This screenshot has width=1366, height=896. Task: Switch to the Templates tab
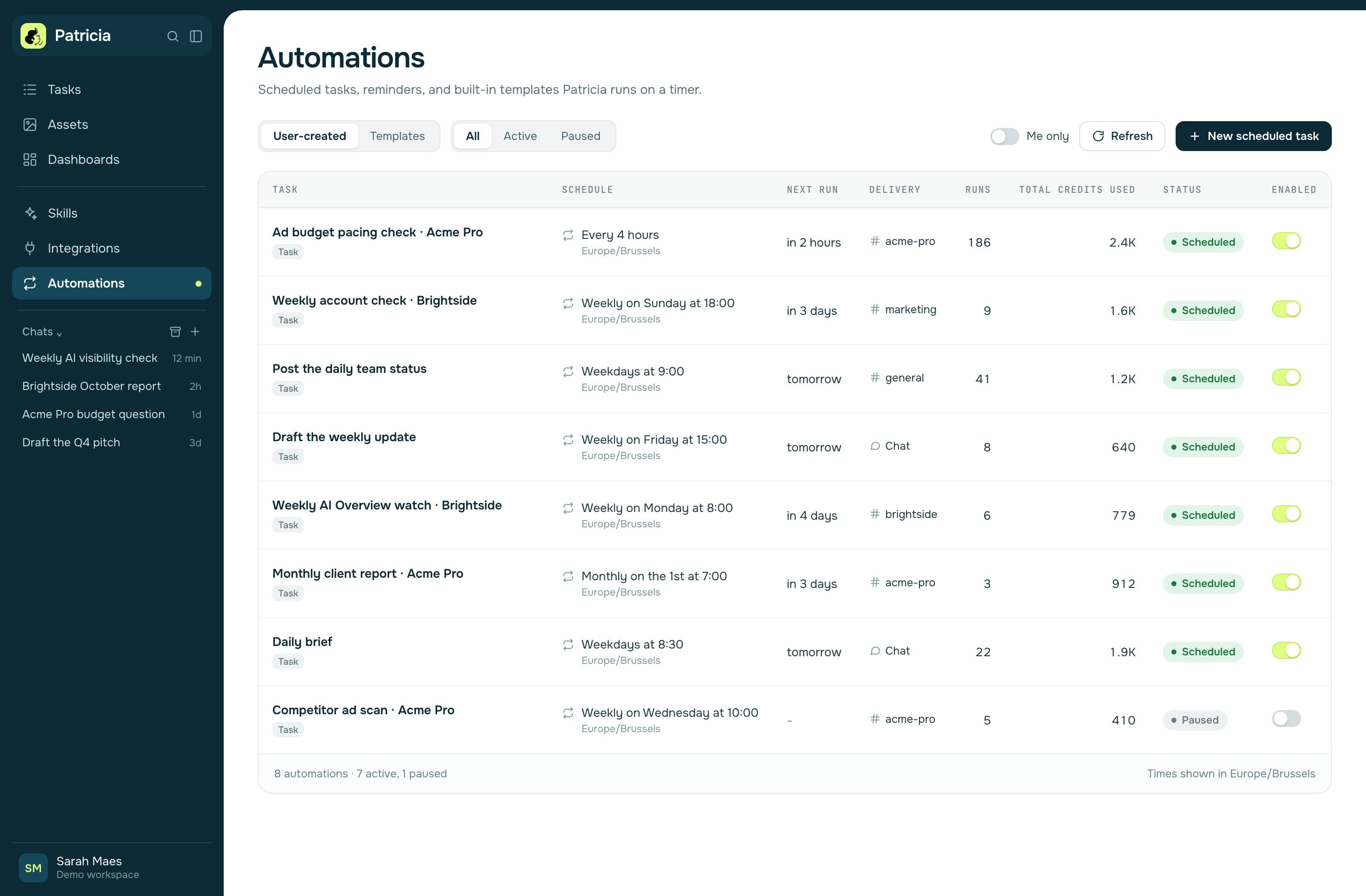[x=397, y=136]
